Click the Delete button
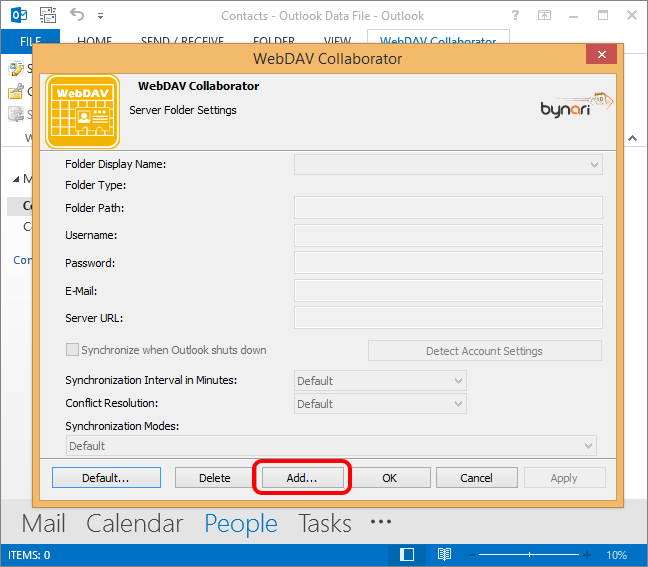Viewport: 648px width, 567px height. pyautogui.click(x=214, y=478)
